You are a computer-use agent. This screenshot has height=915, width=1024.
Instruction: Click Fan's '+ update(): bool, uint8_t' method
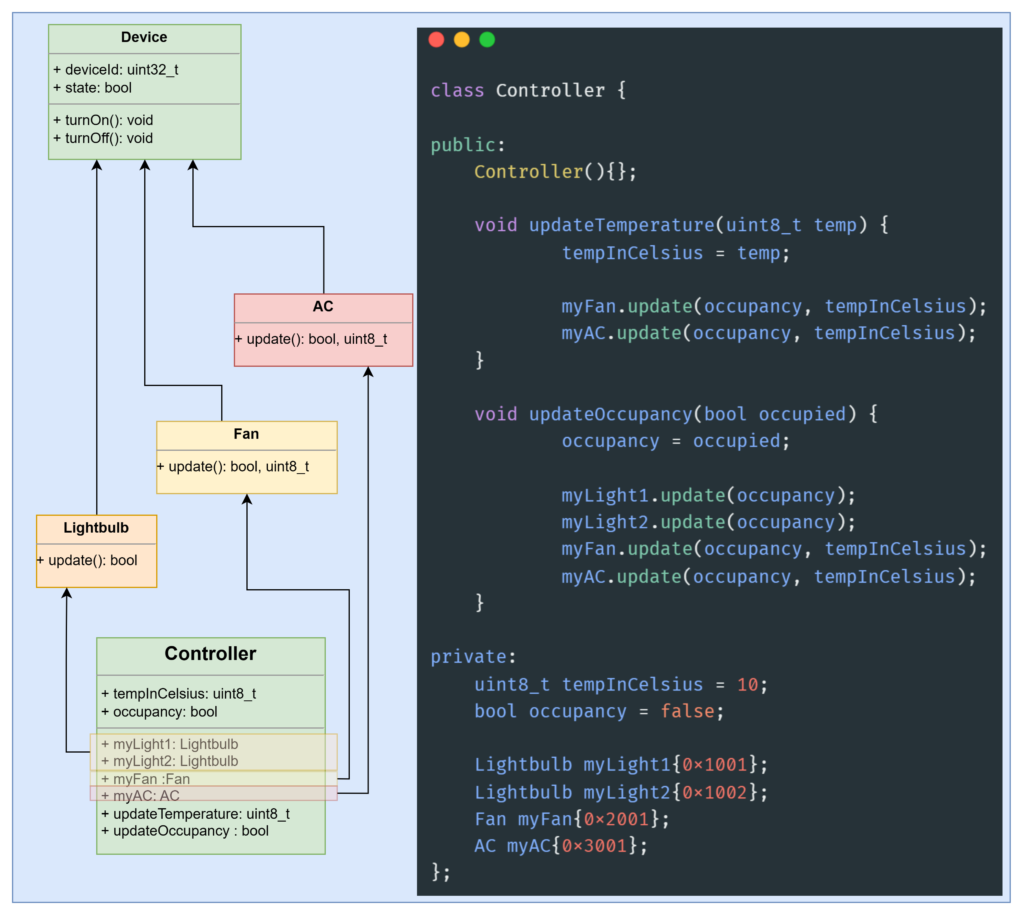coord(233,466)
